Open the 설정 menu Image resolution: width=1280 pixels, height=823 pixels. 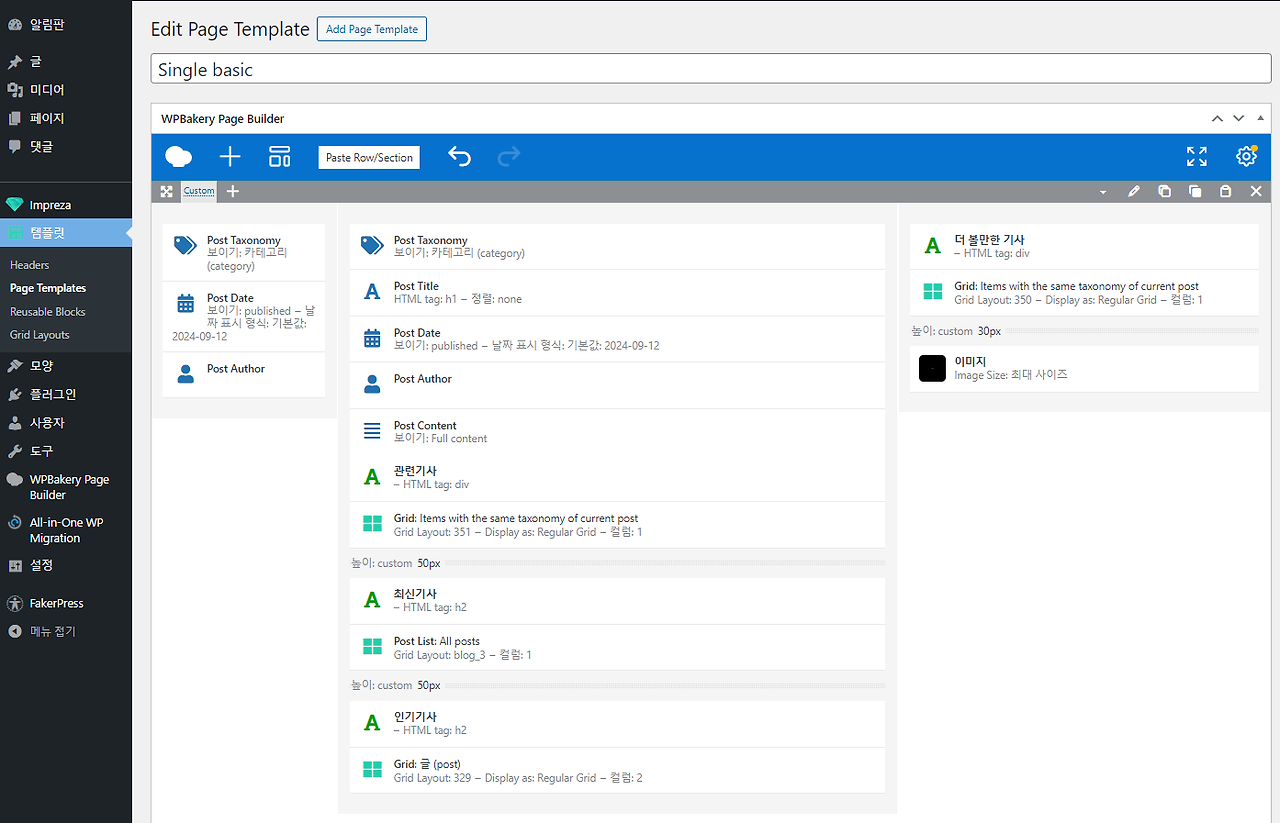[x=66, y=565]
